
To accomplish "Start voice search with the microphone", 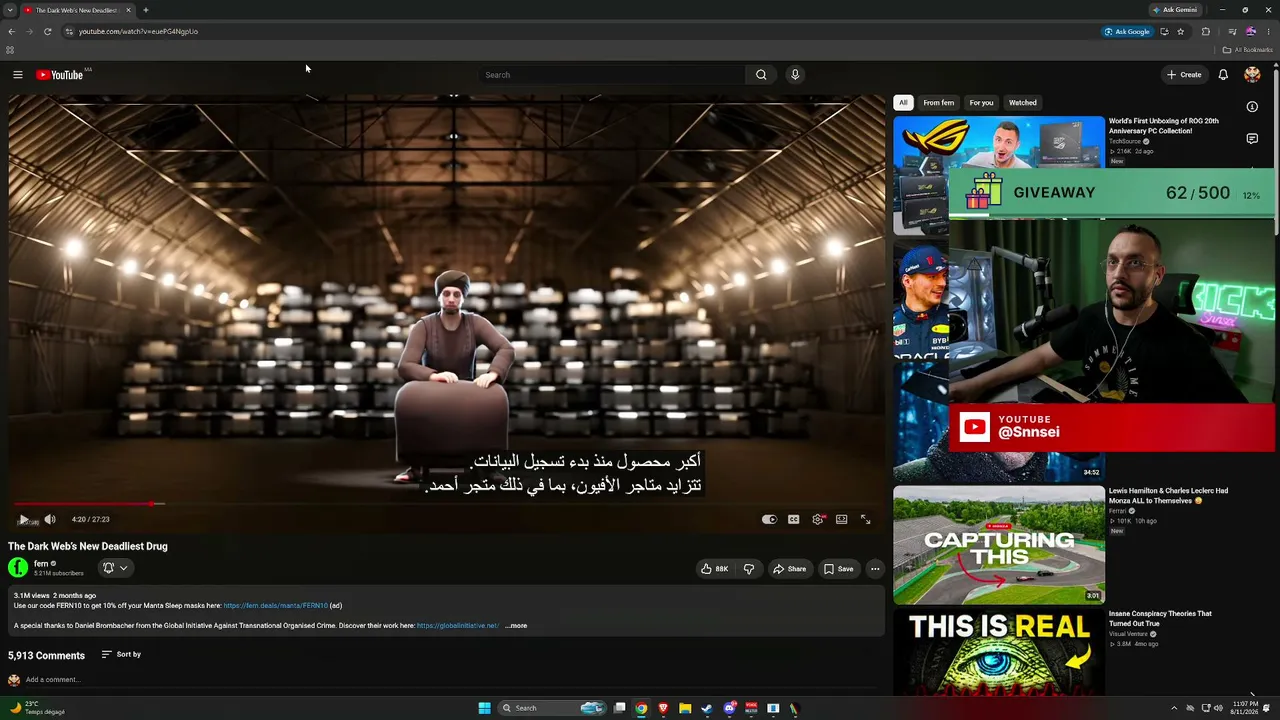I will point(795,75).
